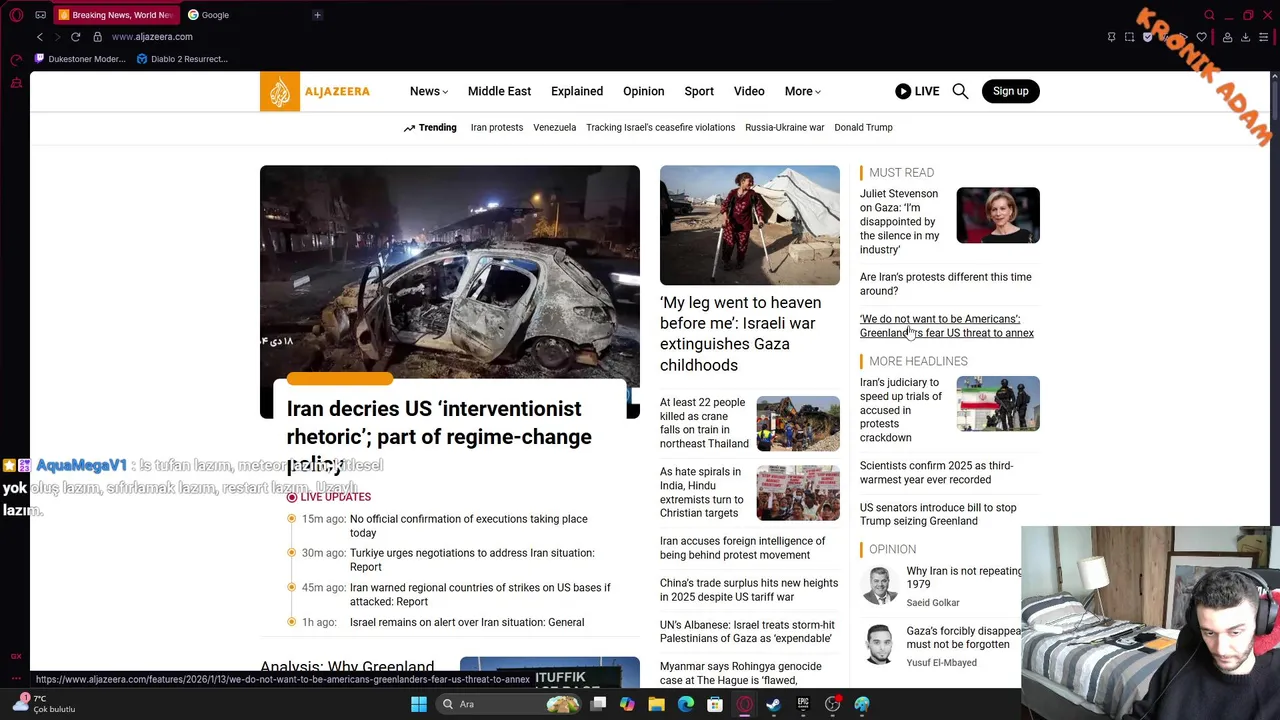Open 'Scientists confirm 2025 as third-warmest year'
The height and width of the screenshot is (720, 1280).
[936, 473]
